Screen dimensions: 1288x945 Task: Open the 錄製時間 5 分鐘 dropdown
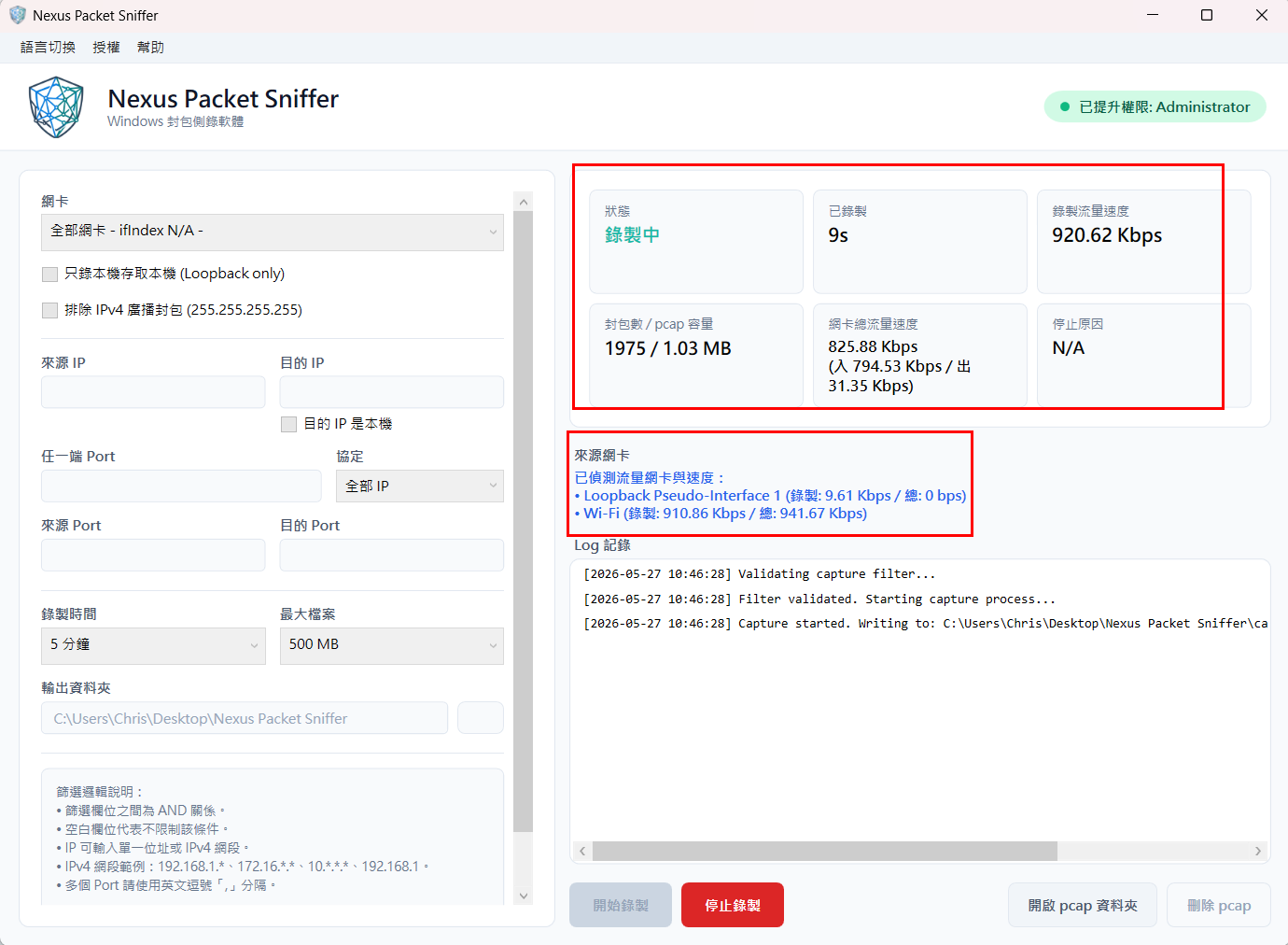[153, 645]
